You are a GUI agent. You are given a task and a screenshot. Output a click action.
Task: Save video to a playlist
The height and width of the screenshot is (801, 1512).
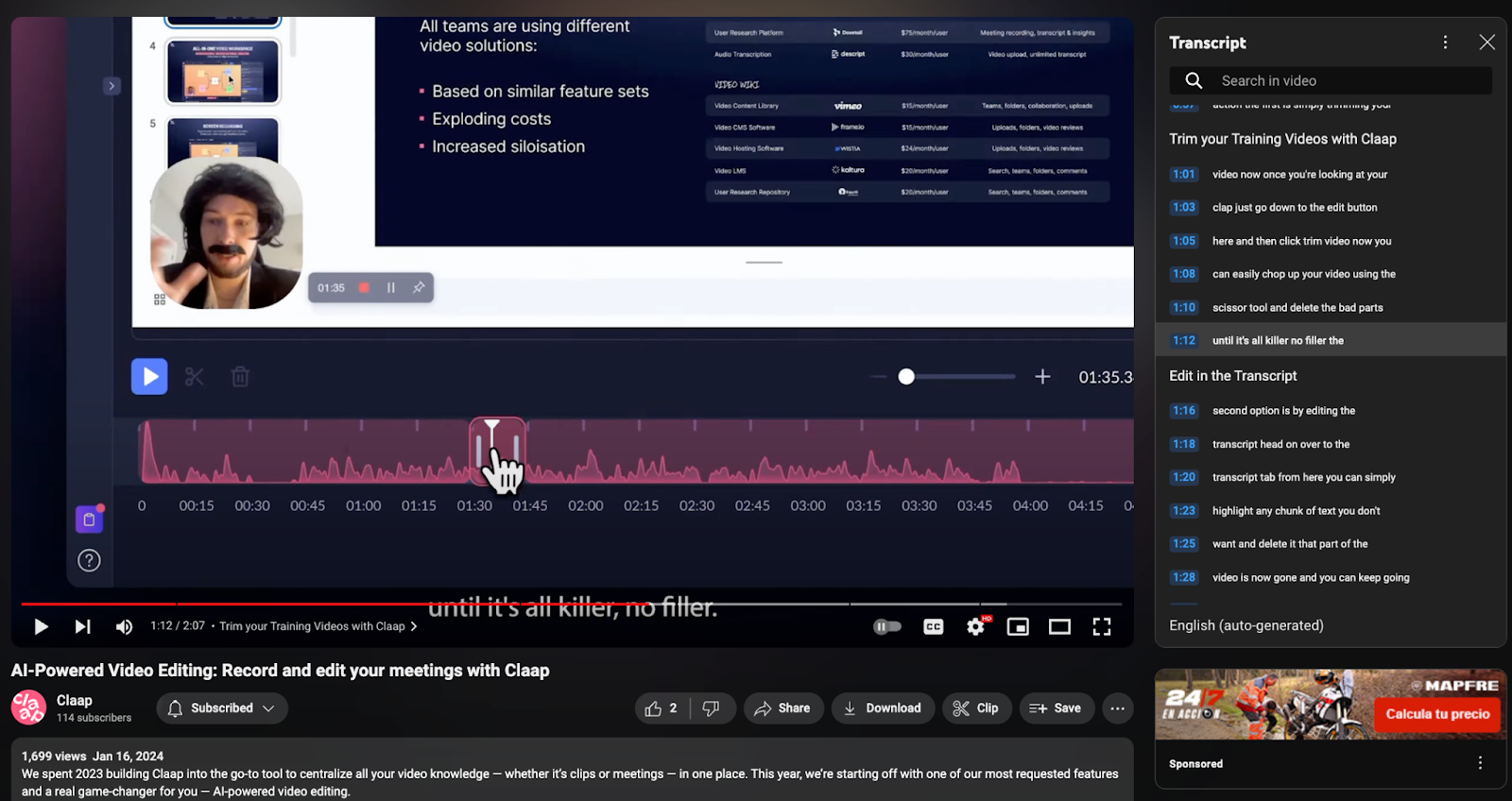(1056, 708)
